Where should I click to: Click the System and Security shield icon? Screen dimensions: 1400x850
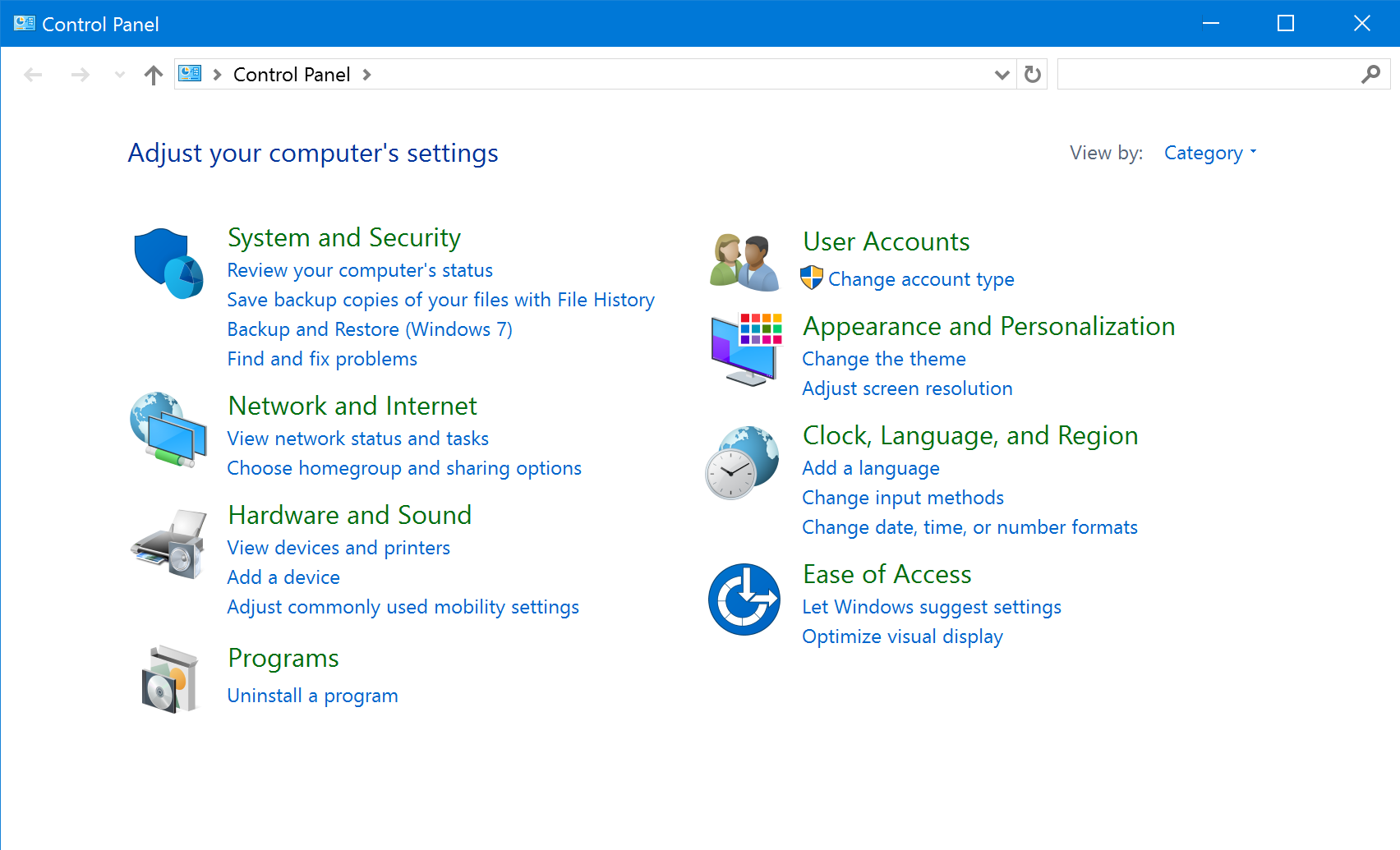168,264
